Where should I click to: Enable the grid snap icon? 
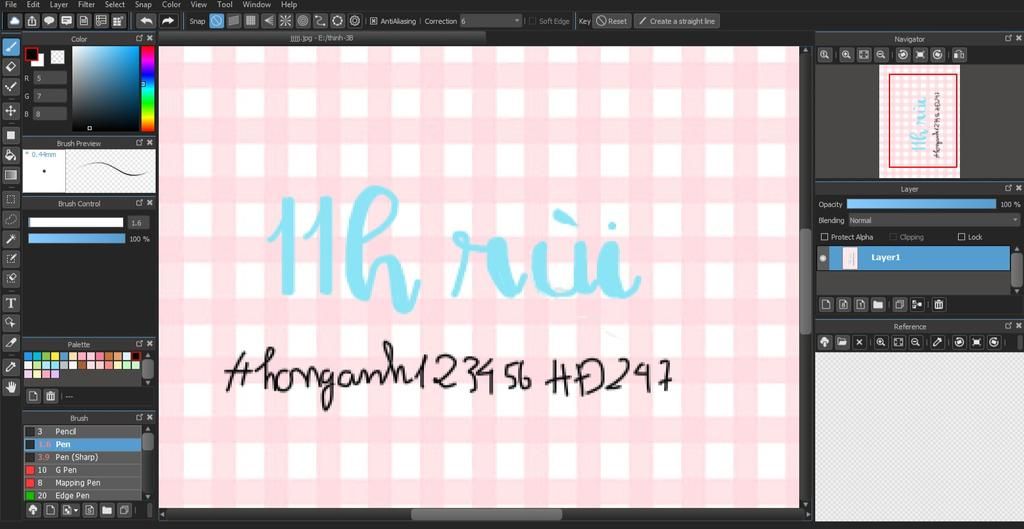click(x=251, y=21)
